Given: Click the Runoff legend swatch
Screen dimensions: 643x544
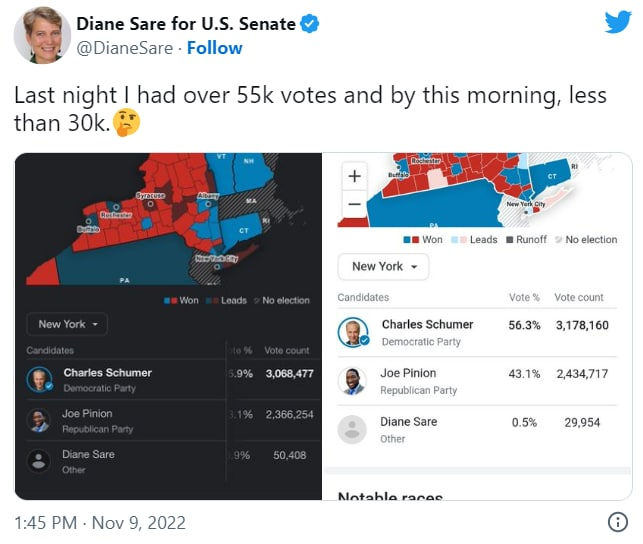Looking at the screenshot, I should click(509, 240).
